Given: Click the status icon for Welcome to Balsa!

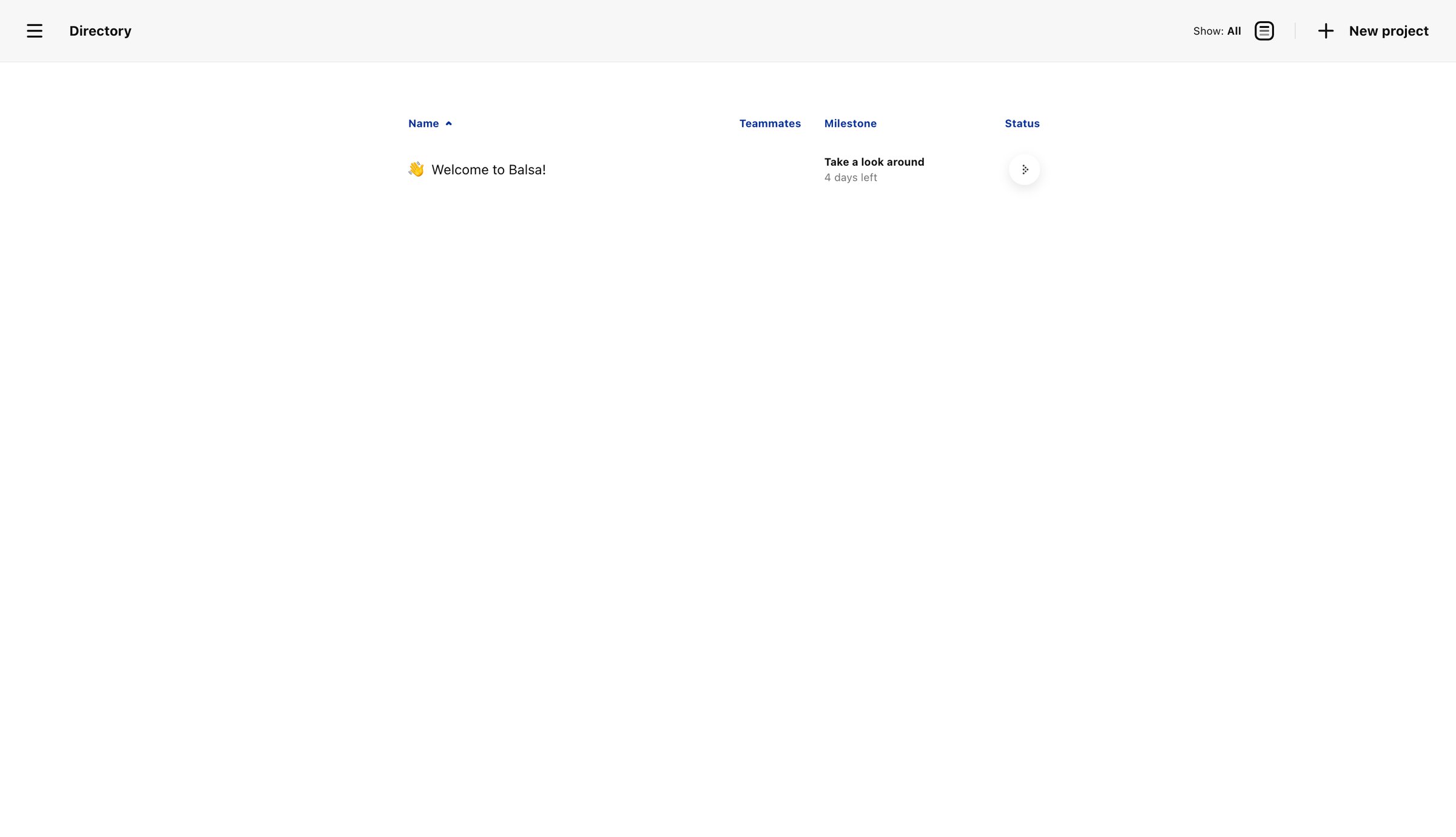Looking at the screenshot, I should (x=1024, y=169).
